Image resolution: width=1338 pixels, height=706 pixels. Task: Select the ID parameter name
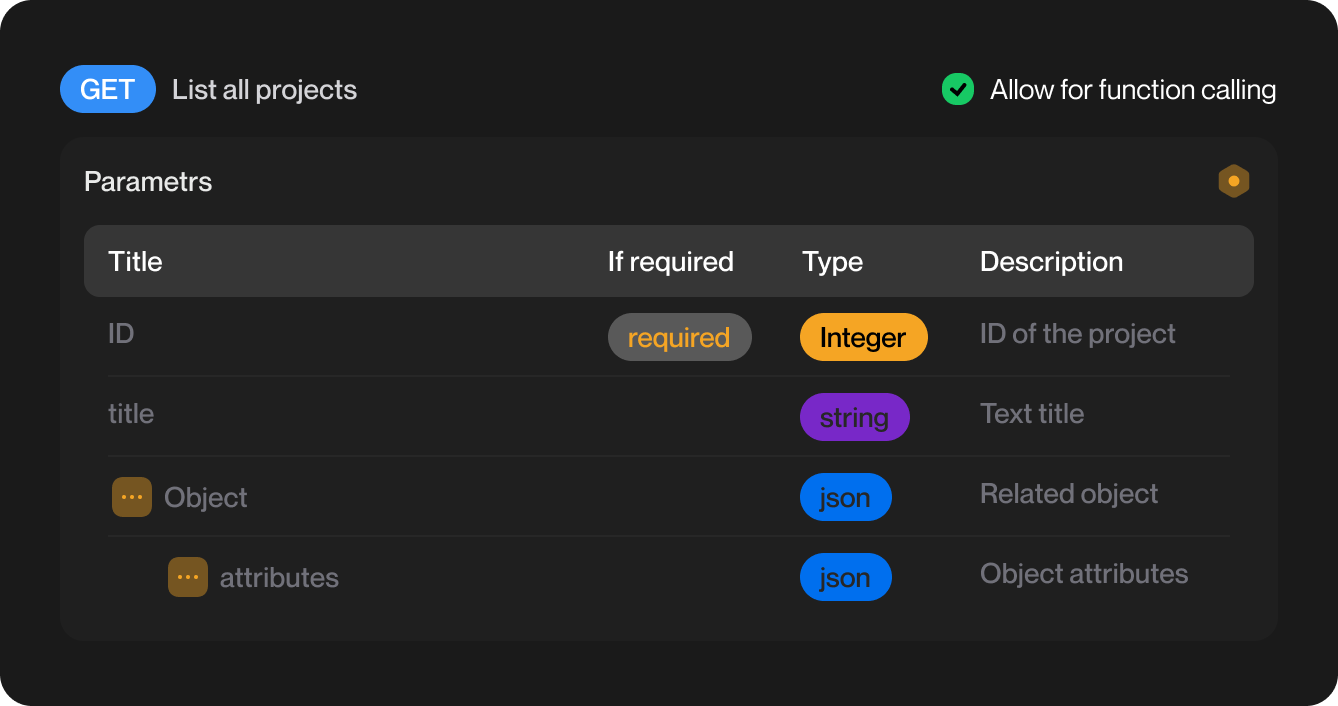coord(121,334)
